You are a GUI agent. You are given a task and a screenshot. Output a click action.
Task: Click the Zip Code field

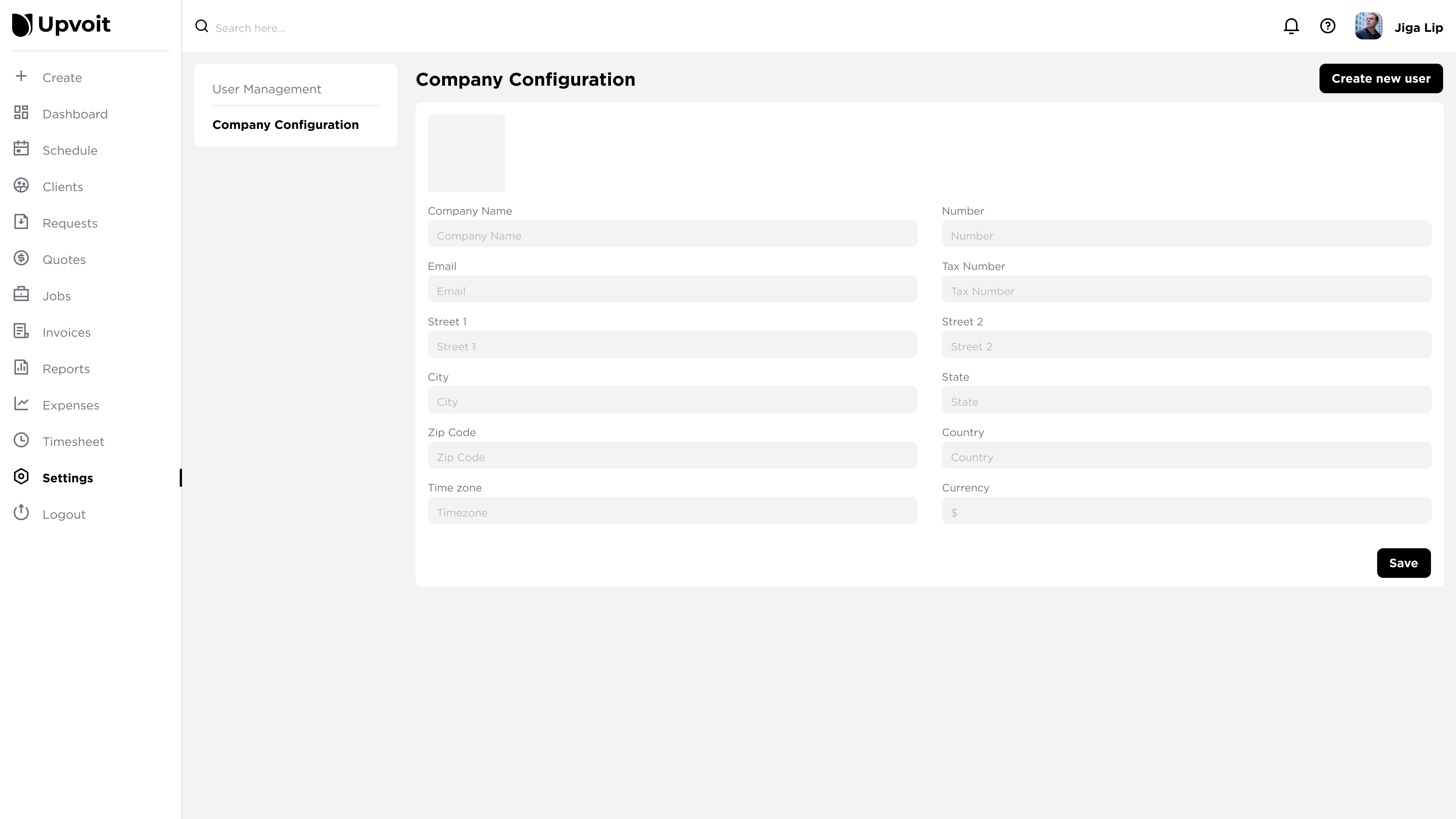(673, 455)
